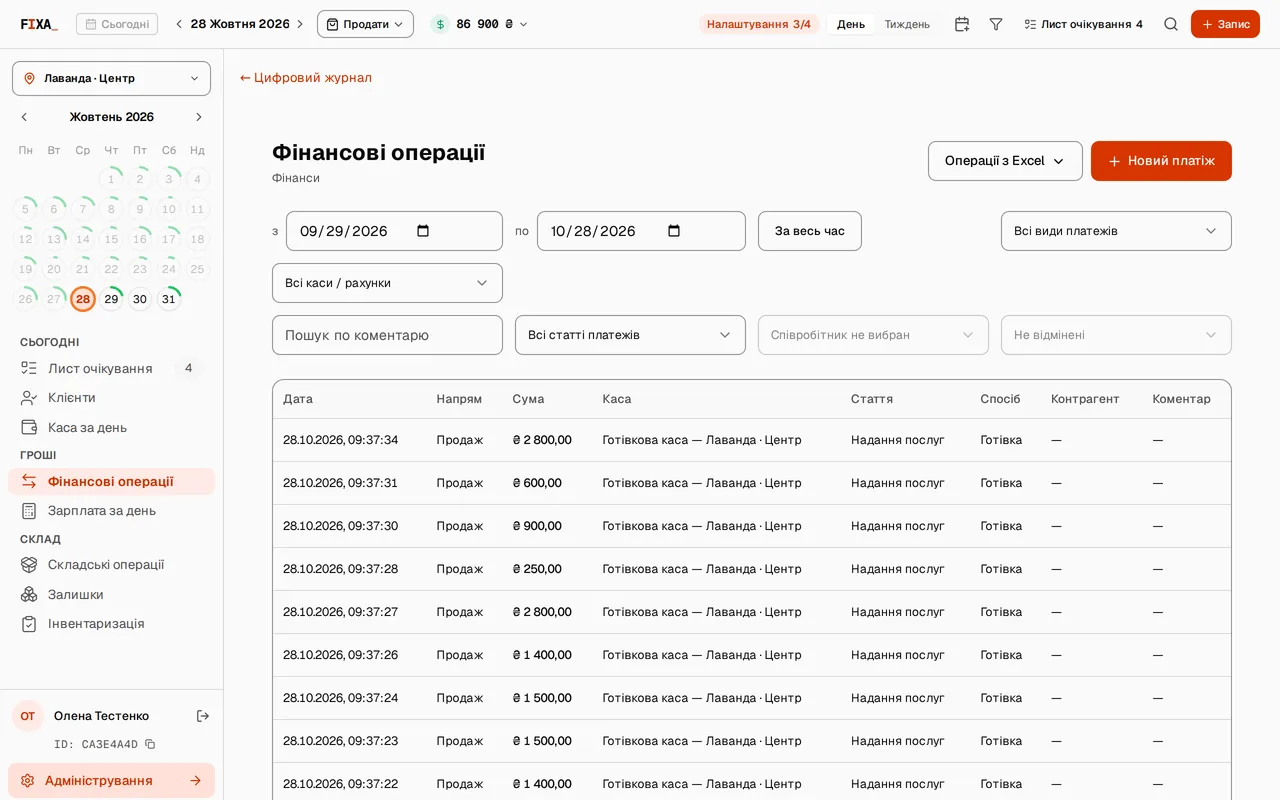The height and width of the screenshot is (800, 1280).
Task: Click the ₴ 900,00 amount cell
Action: [537, 526]
